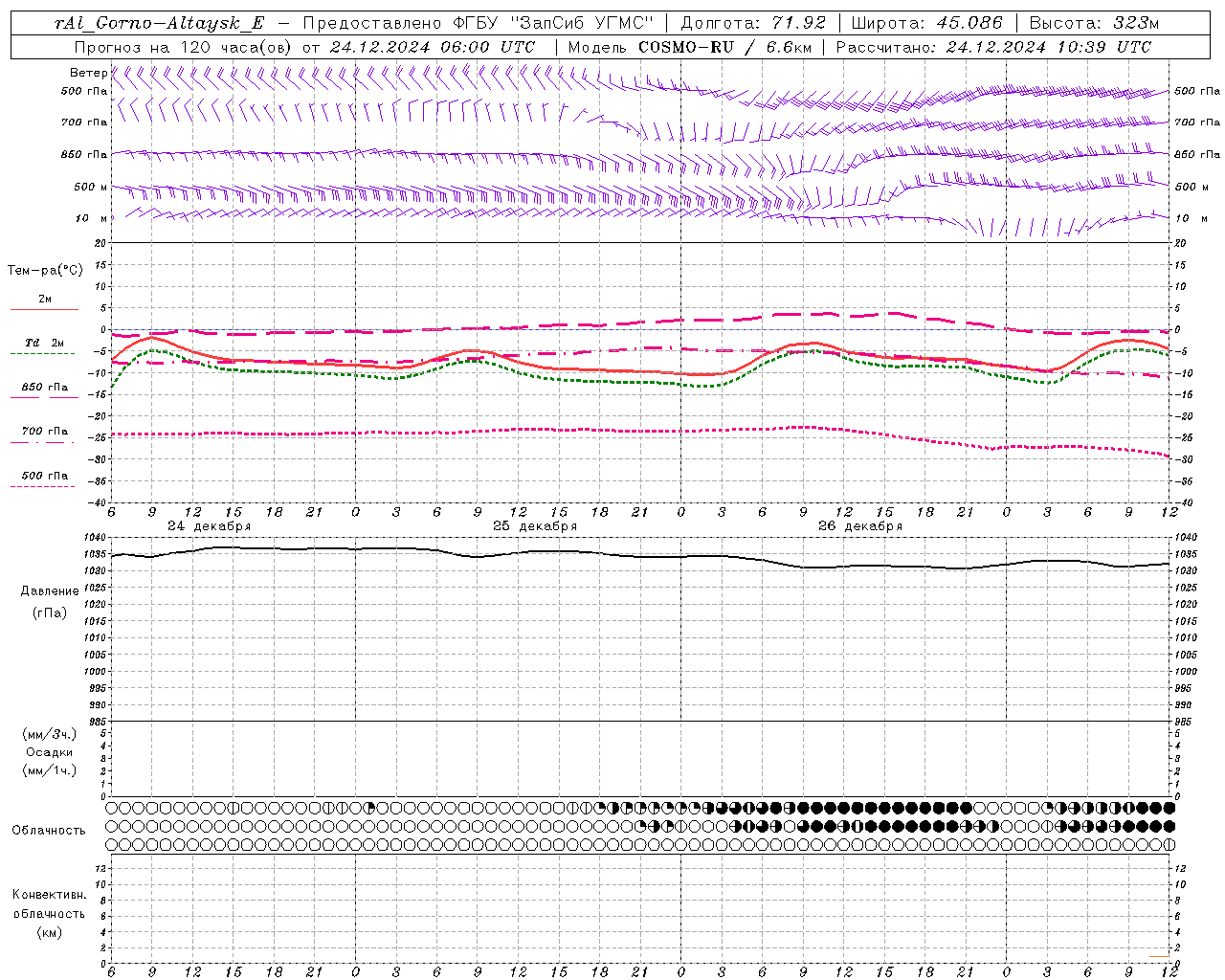Click the elevation value Высота: 323м

(1094, 24)
